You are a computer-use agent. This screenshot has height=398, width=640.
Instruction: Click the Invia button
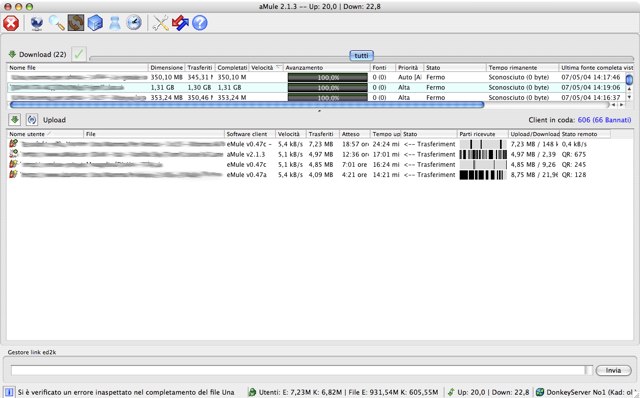click(613, 370)
